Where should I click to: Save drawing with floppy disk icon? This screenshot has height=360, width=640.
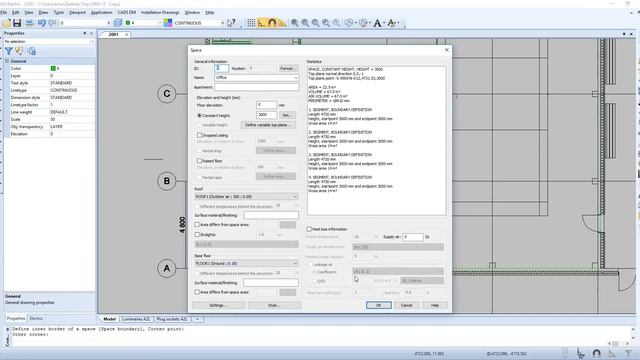pos(17,23)
